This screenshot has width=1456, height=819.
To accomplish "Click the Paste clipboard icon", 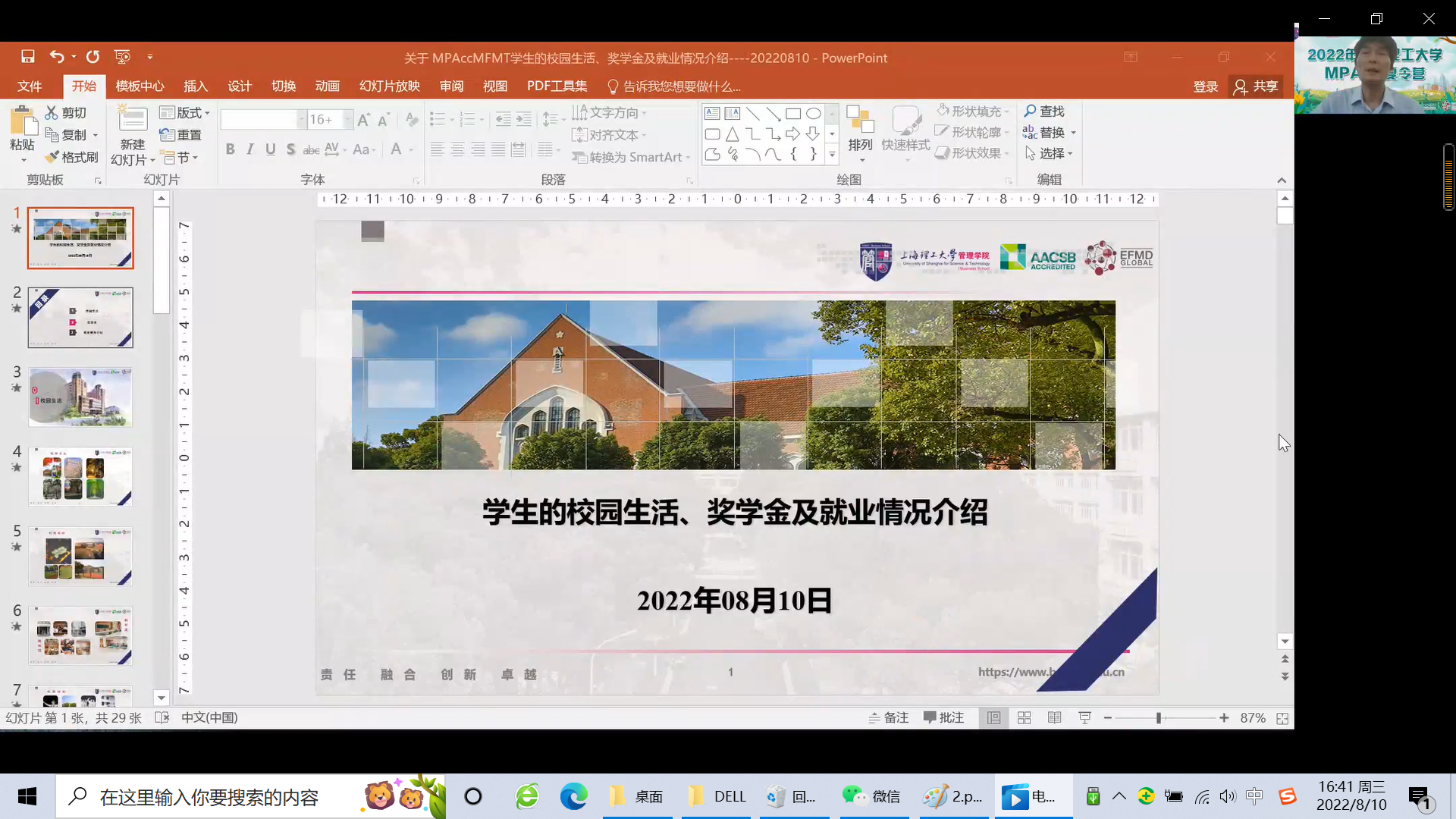I will [23, 121].
